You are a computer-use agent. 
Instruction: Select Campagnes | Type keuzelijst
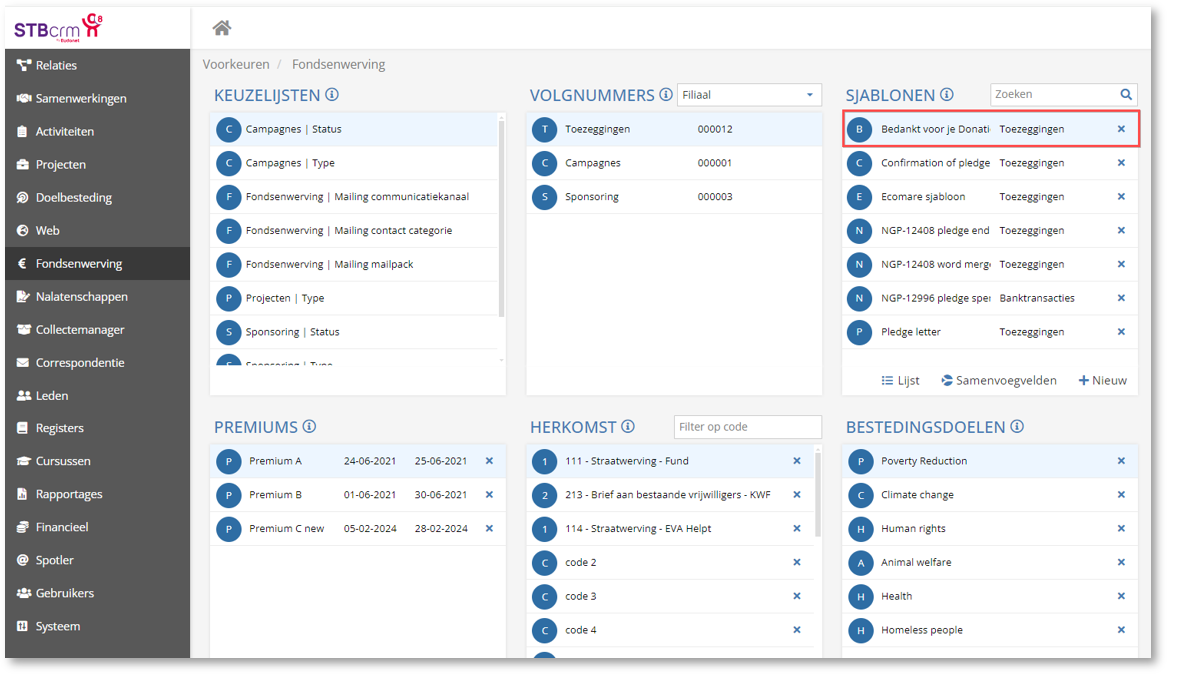click(x=354, y=163)
